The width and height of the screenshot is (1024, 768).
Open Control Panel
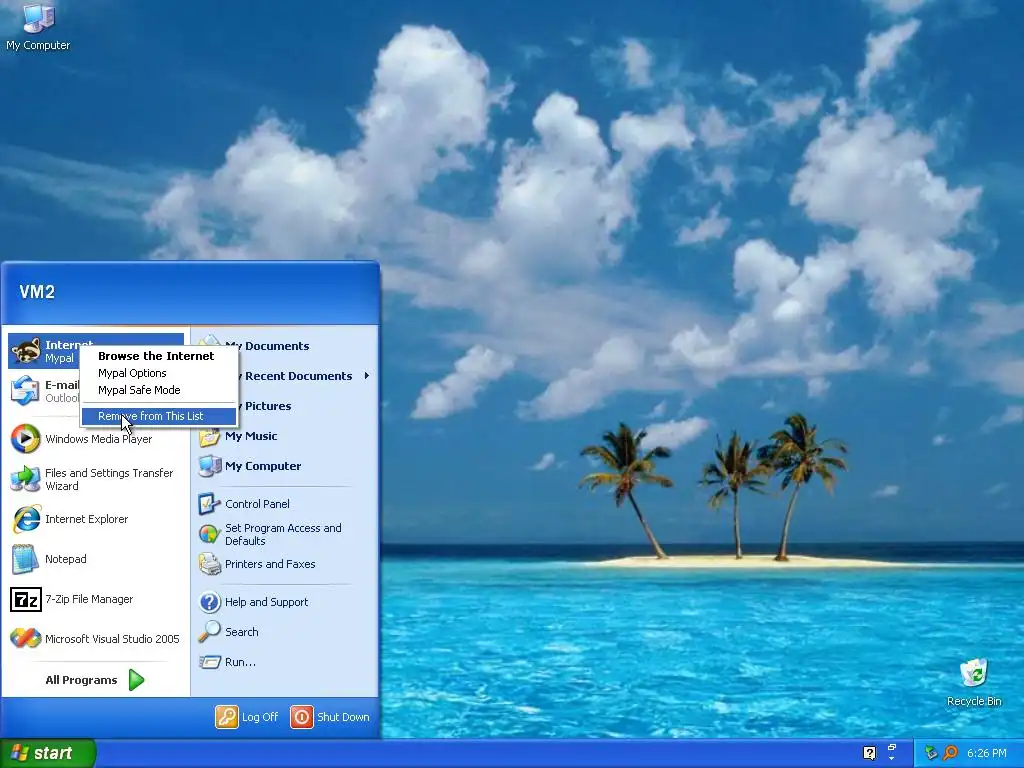(x=285, y=504)
